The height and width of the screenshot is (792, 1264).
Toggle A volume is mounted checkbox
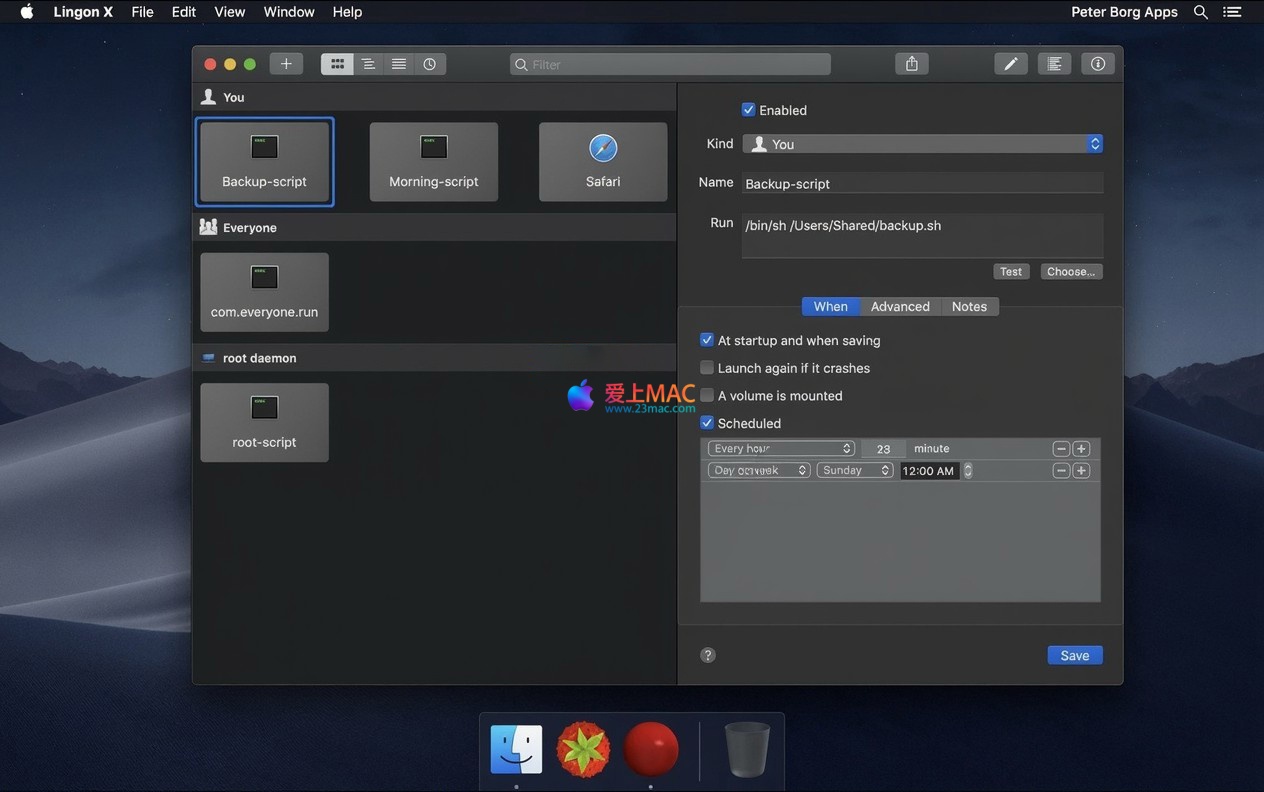click(x=707, y=396)
